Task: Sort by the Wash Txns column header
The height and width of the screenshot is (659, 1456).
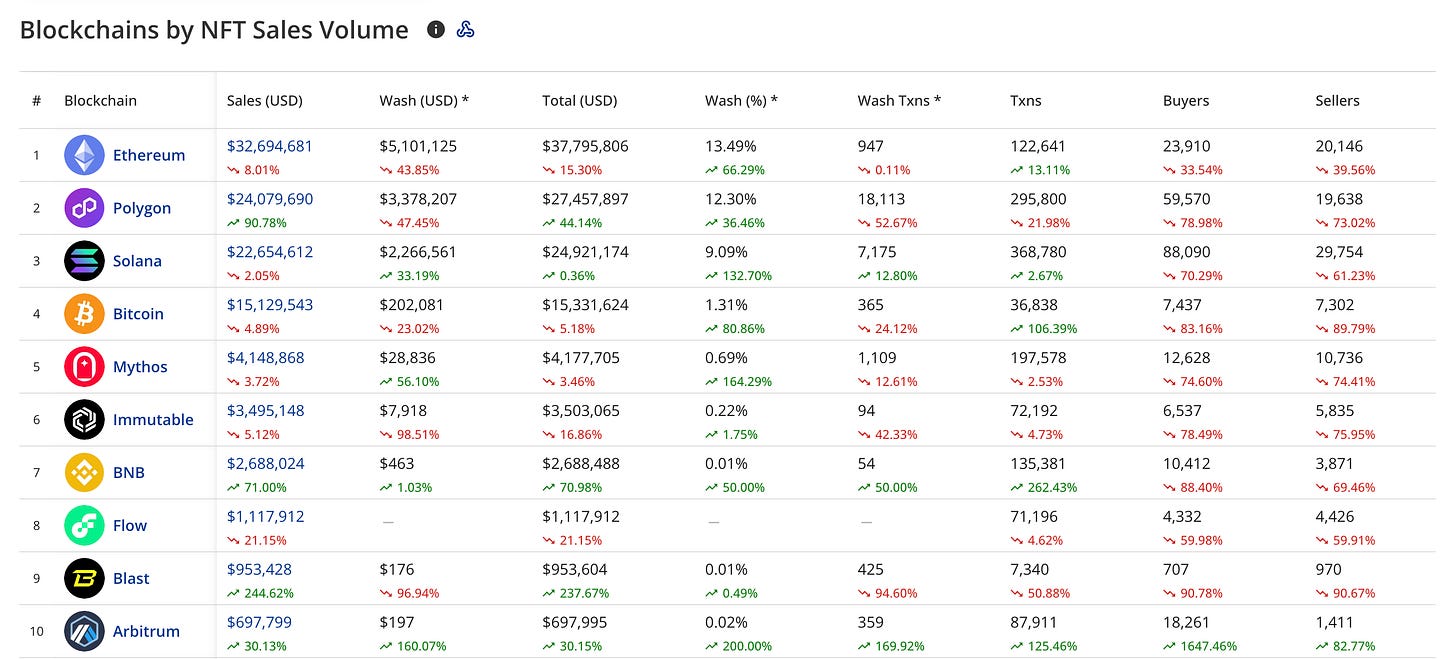Action: (x=900, y=101)
